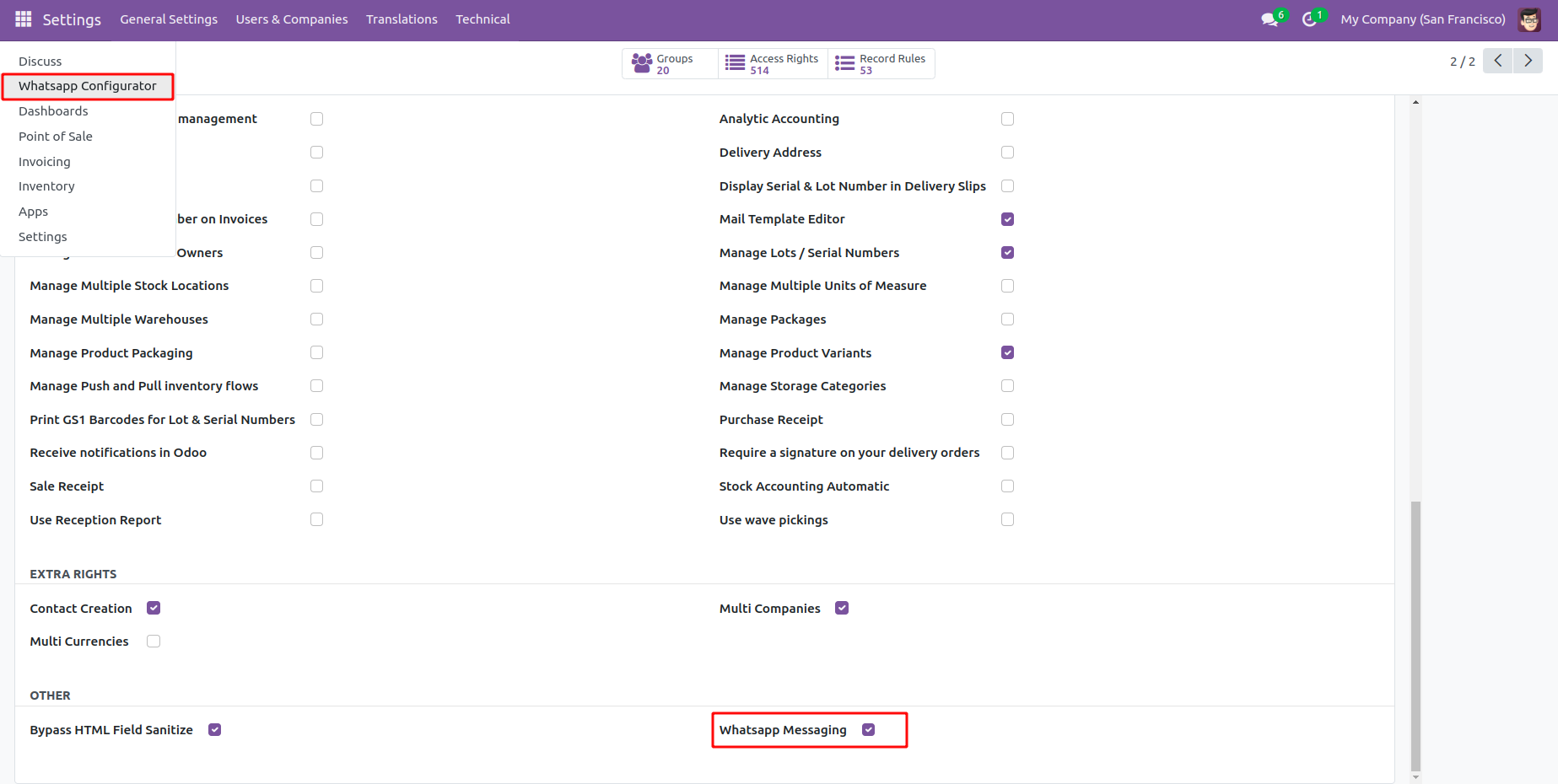Select Dashboards from the apps menu
This screenshot has width=1558, height=784.
point(53,111)
